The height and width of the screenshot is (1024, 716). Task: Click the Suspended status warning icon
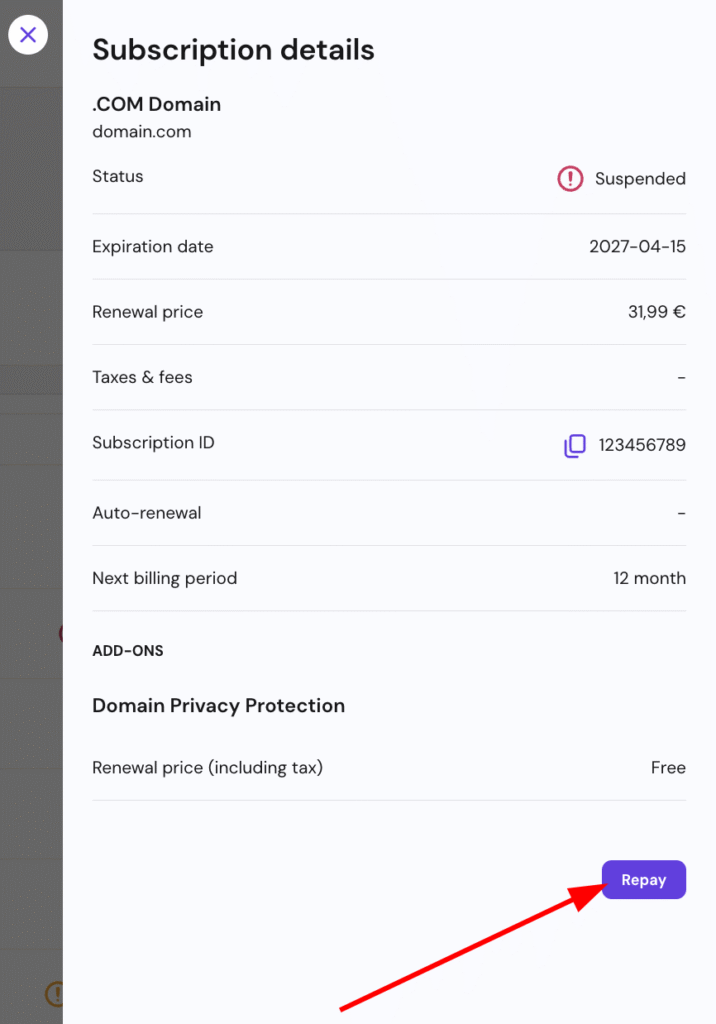[570, 179]
